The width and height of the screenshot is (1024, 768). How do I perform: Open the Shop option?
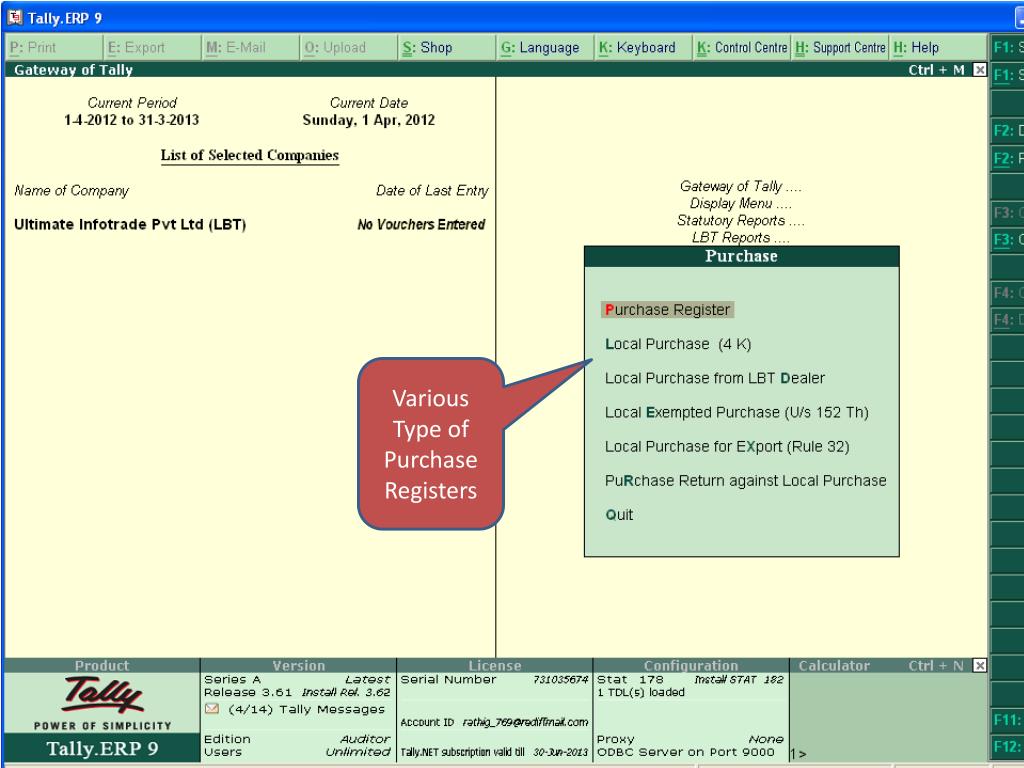[x=447, y=48]
